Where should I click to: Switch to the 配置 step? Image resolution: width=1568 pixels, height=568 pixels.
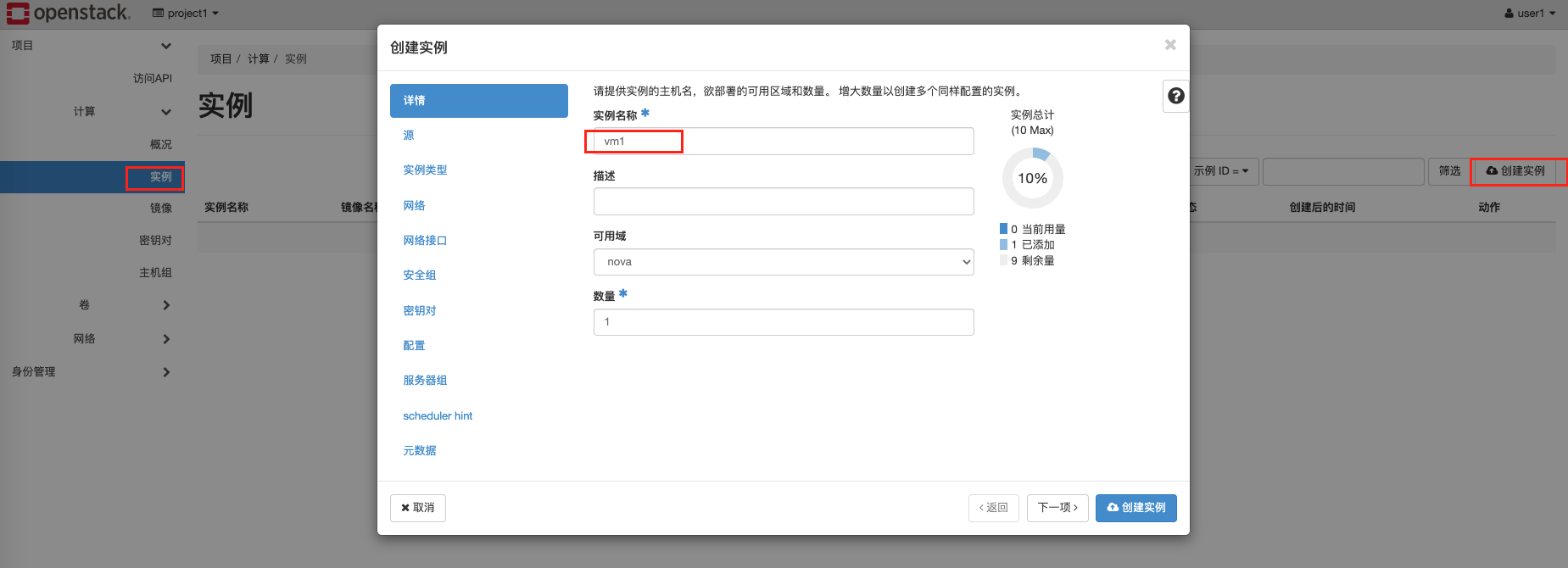[414, 345]
